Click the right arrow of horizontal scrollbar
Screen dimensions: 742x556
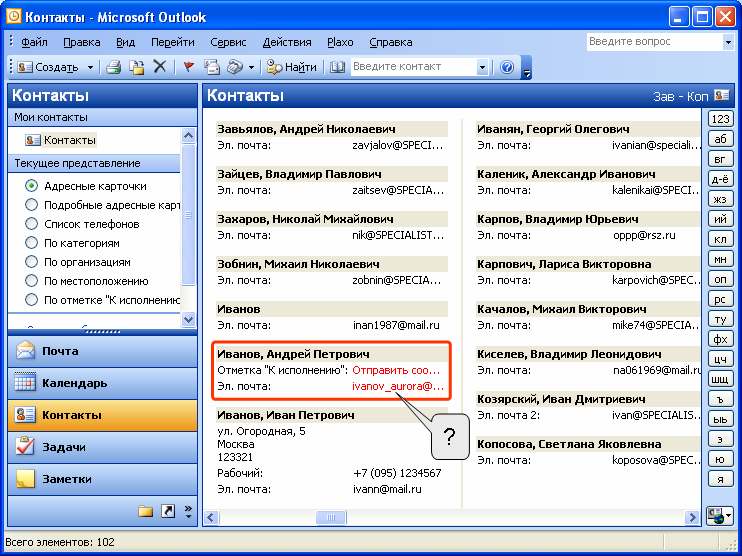[x=692, y=517]
